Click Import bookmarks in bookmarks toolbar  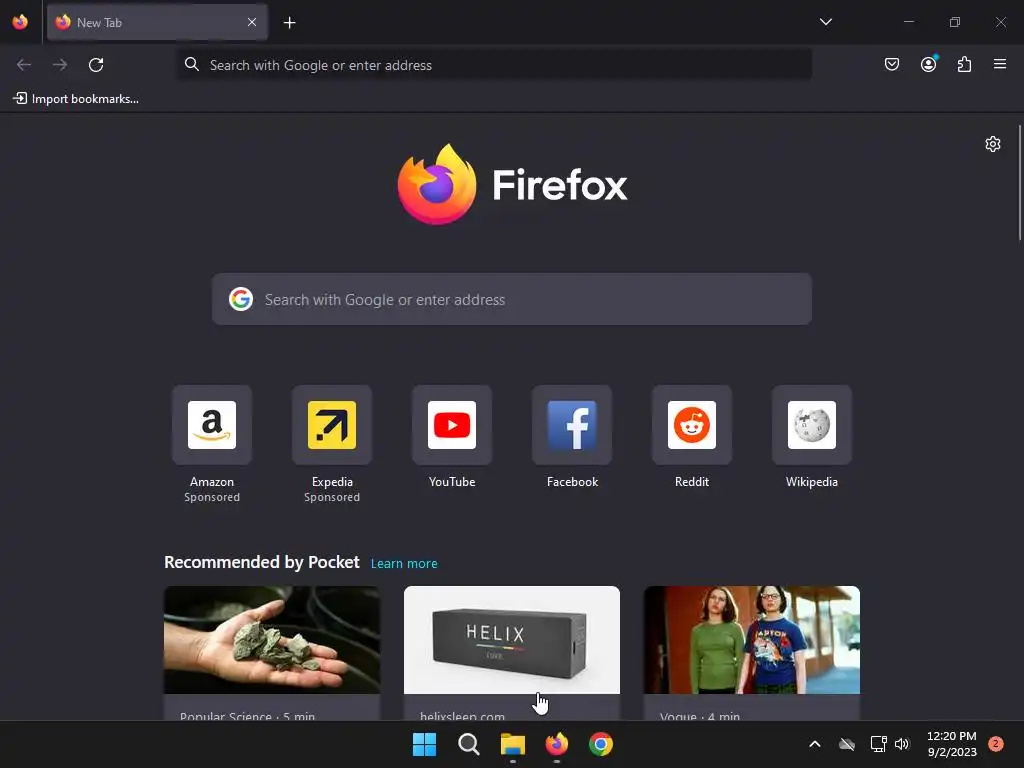tap(76, 99)
